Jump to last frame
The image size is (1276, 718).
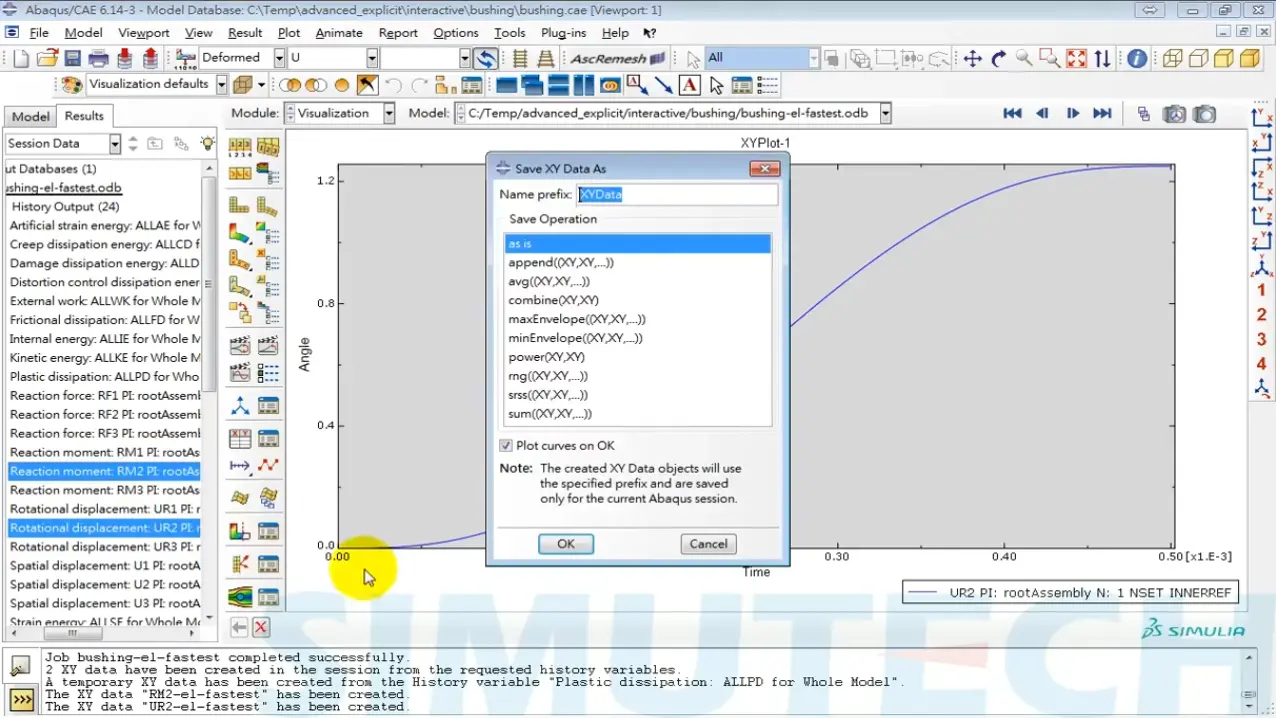coord(1102,114)
